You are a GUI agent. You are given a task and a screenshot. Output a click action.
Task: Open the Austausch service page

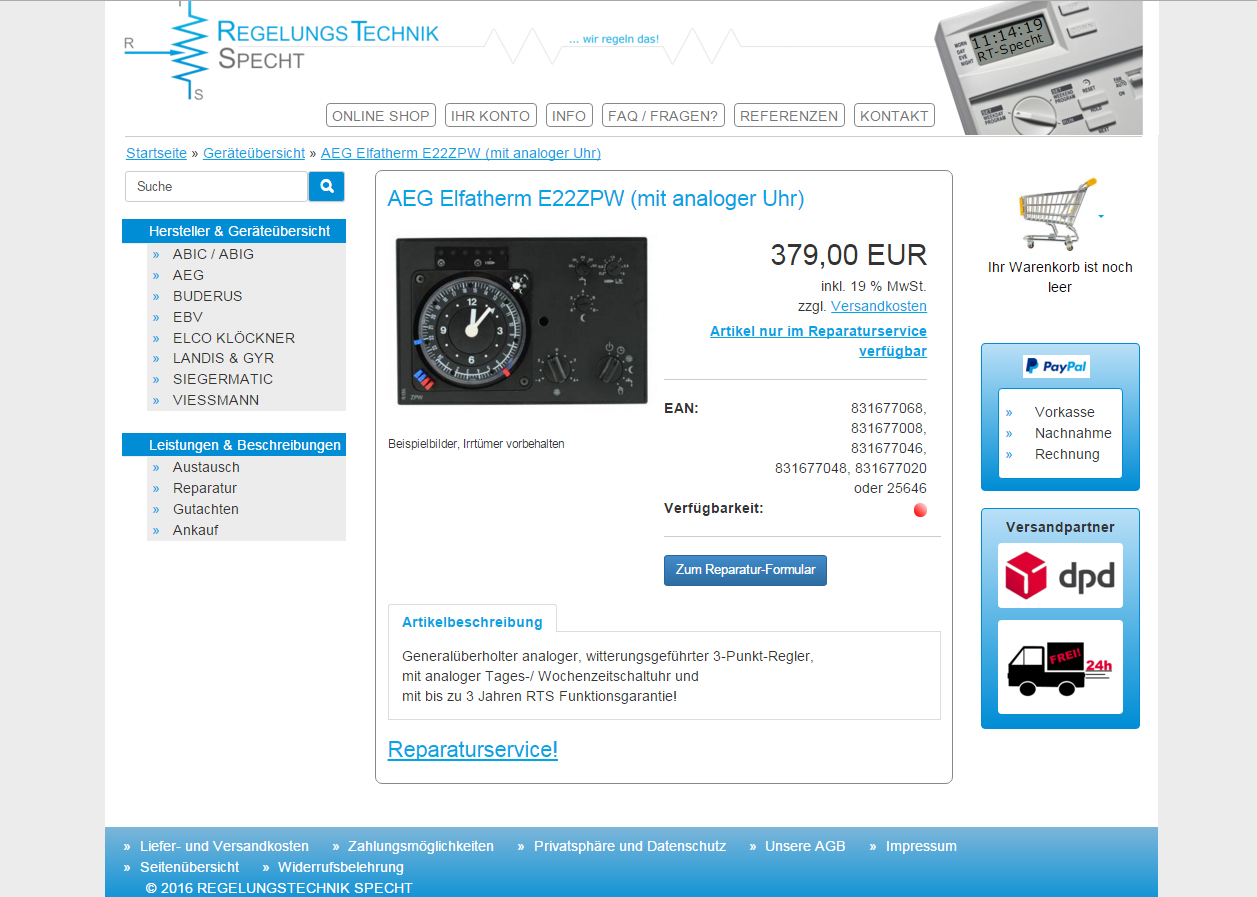click(x=206, y=467)
